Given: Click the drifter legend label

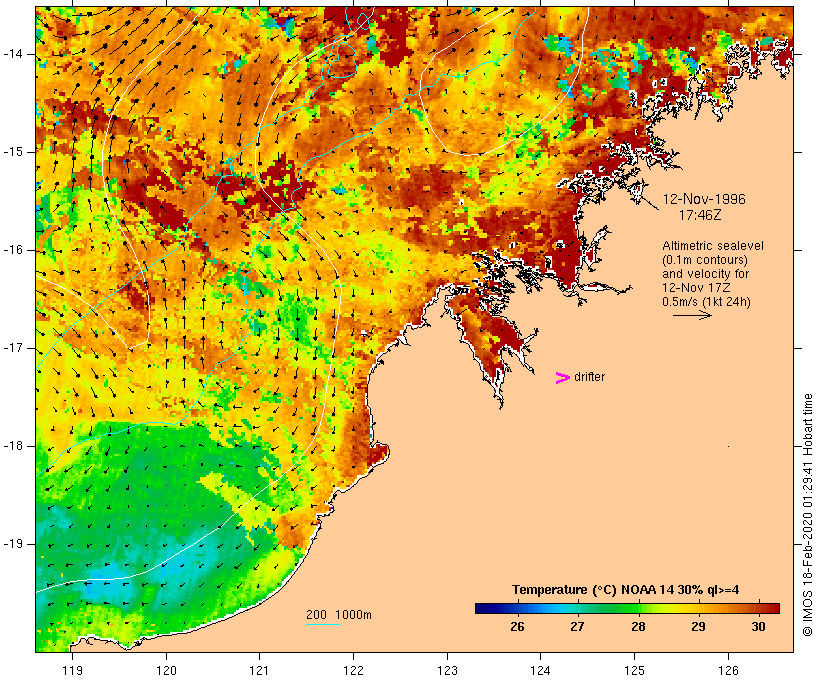Looking at the screenshot, I should [589, 377].
